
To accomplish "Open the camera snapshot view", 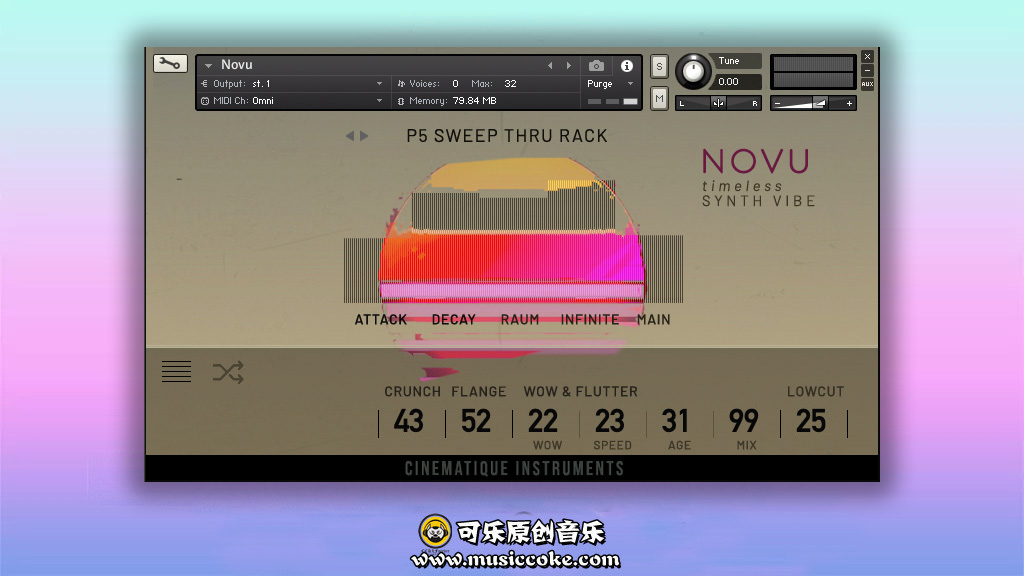I will pyautogui.click(x=596, y=65).
